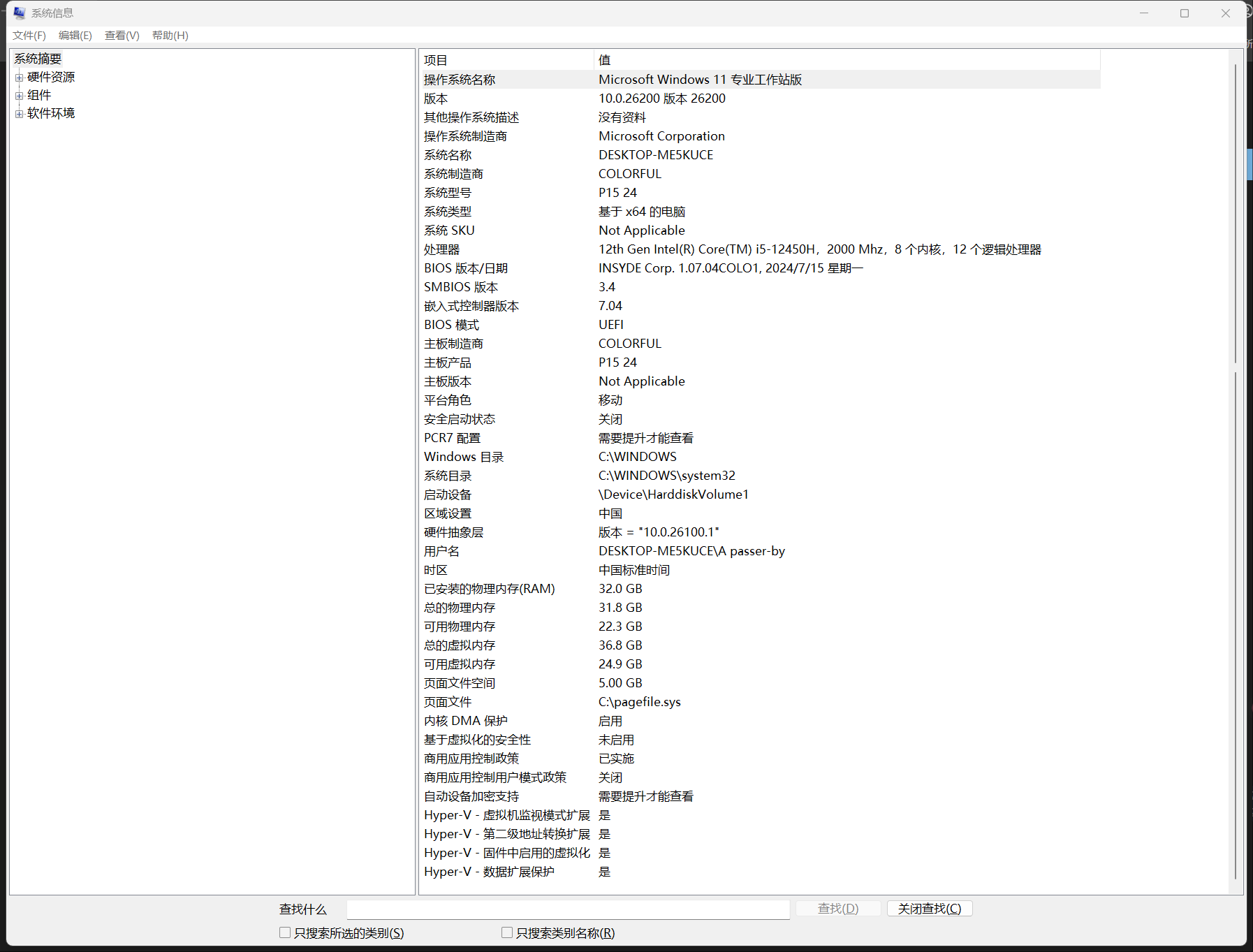This screenshot has height=952, width=1253.
Task: Select the Windows 目录 row label
Action: [464, 457]
